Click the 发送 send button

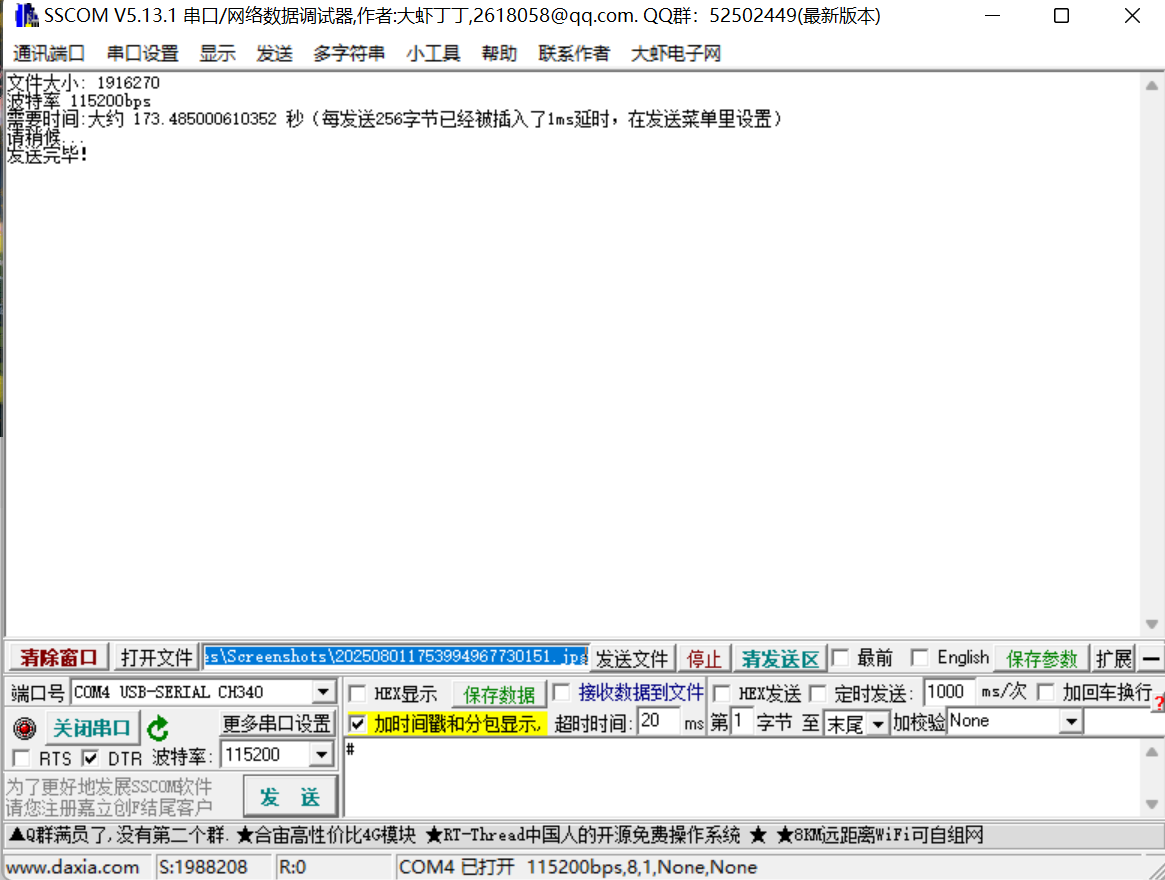point(291,797)
